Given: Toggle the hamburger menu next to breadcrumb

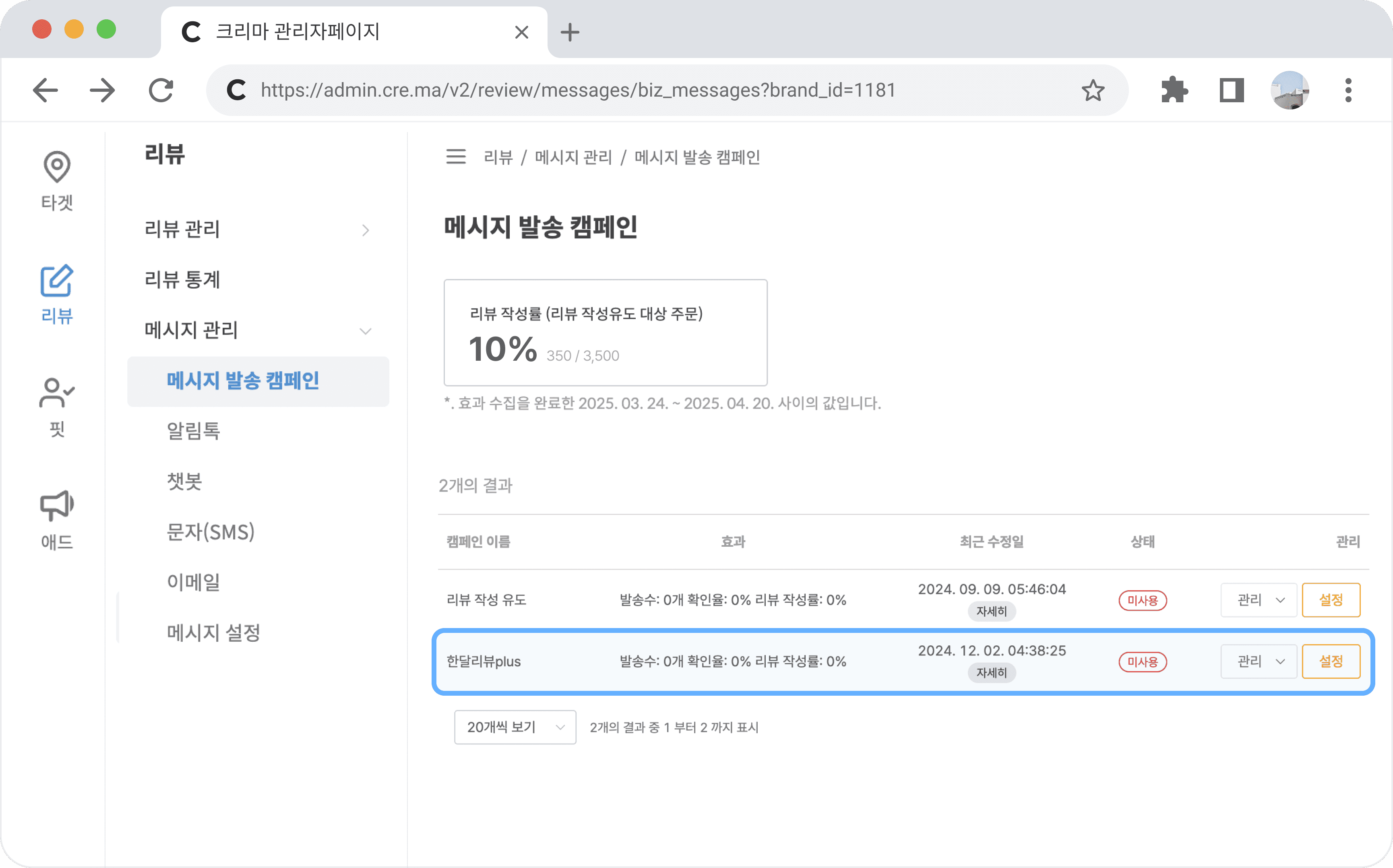Looking at the screenshot, I should pos(456,157).
